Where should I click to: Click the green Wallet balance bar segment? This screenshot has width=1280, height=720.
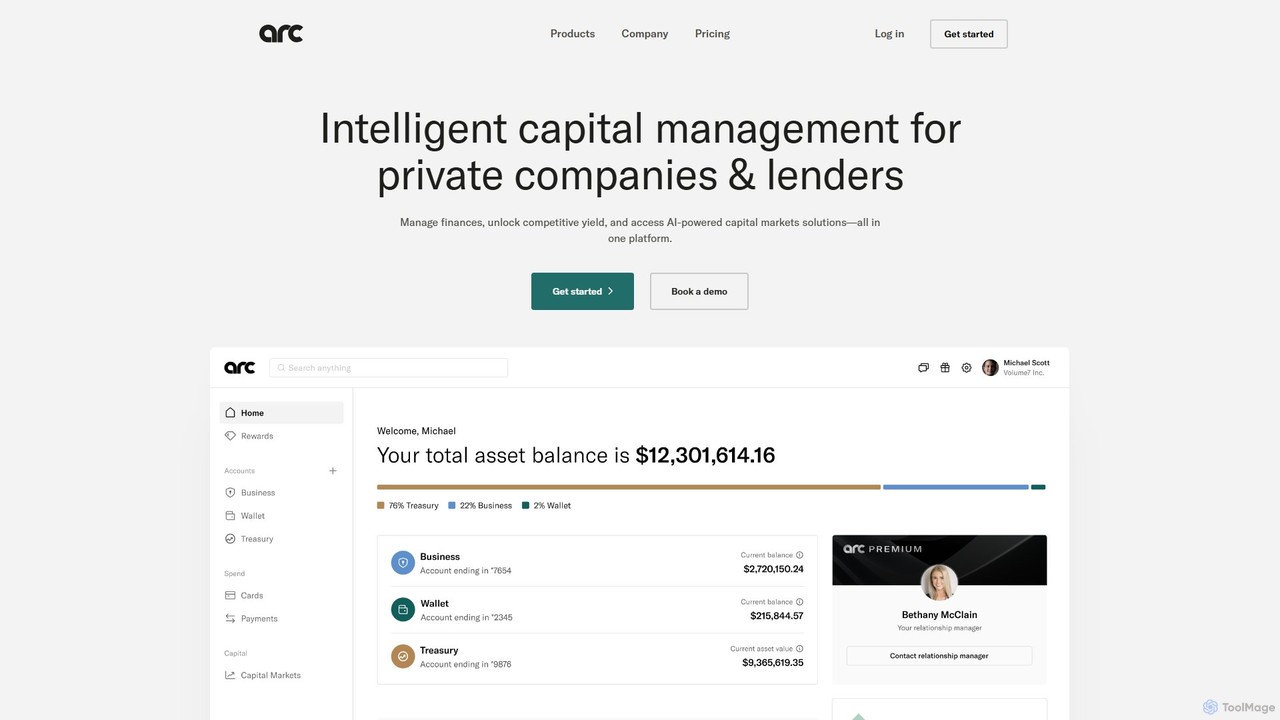1038,487
